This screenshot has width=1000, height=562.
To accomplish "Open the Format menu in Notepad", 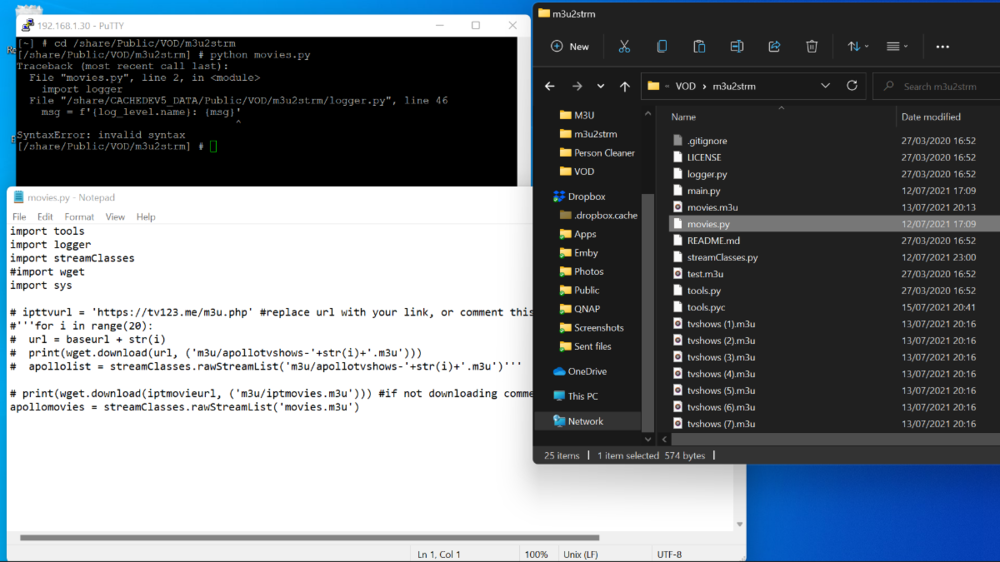I will click(x=79, y=217).
